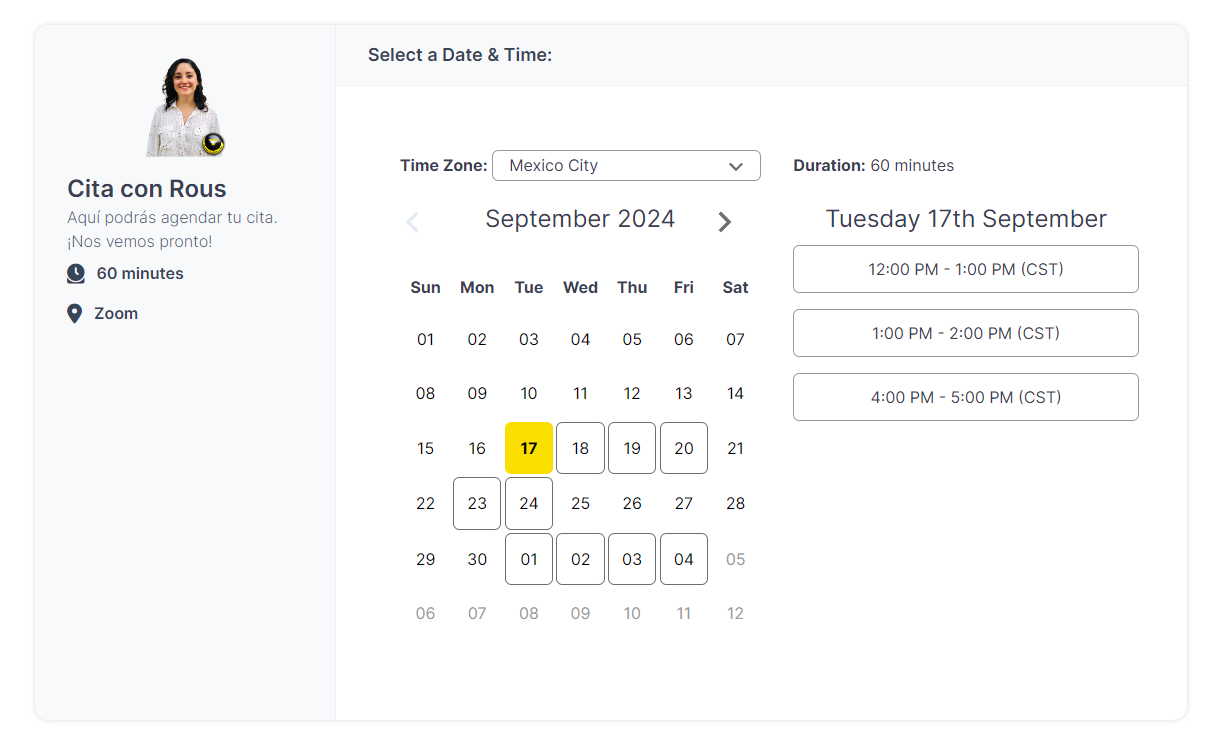The width and height of the screenshot is (1223, 748).
Task: Book the 1:00 PM - 2:00 PM slot
Action: (965, 333)
